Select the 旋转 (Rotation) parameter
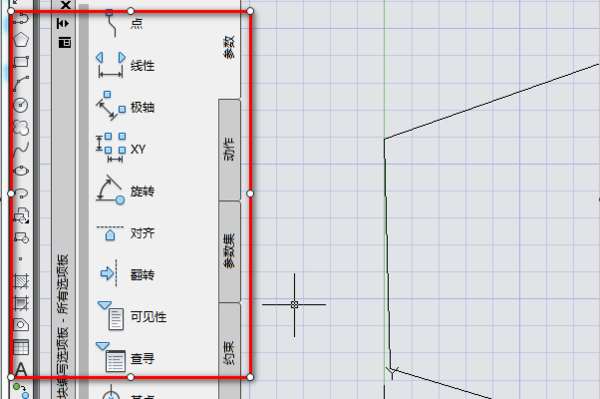The height and width of the screenshot is (399, 600). coord(126,191)
